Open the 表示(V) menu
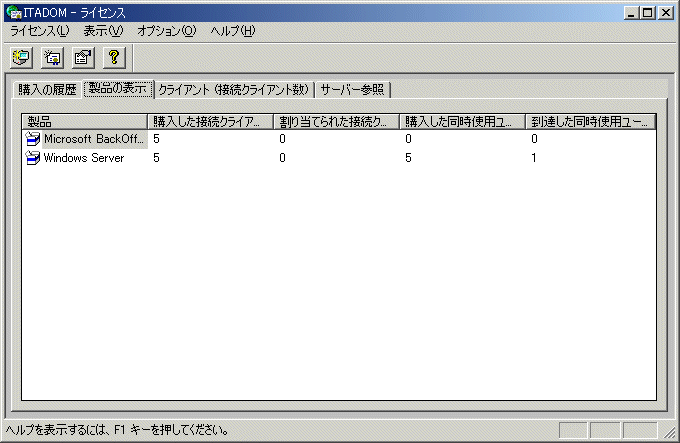Viewport: 680px width, 443px height. click(103, 31)
